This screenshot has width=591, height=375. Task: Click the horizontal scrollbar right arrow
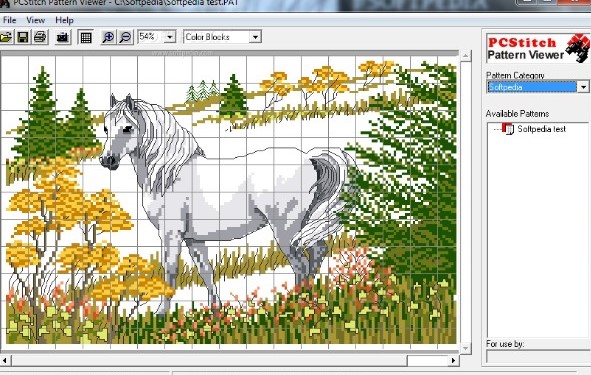[x=453, y=361]
